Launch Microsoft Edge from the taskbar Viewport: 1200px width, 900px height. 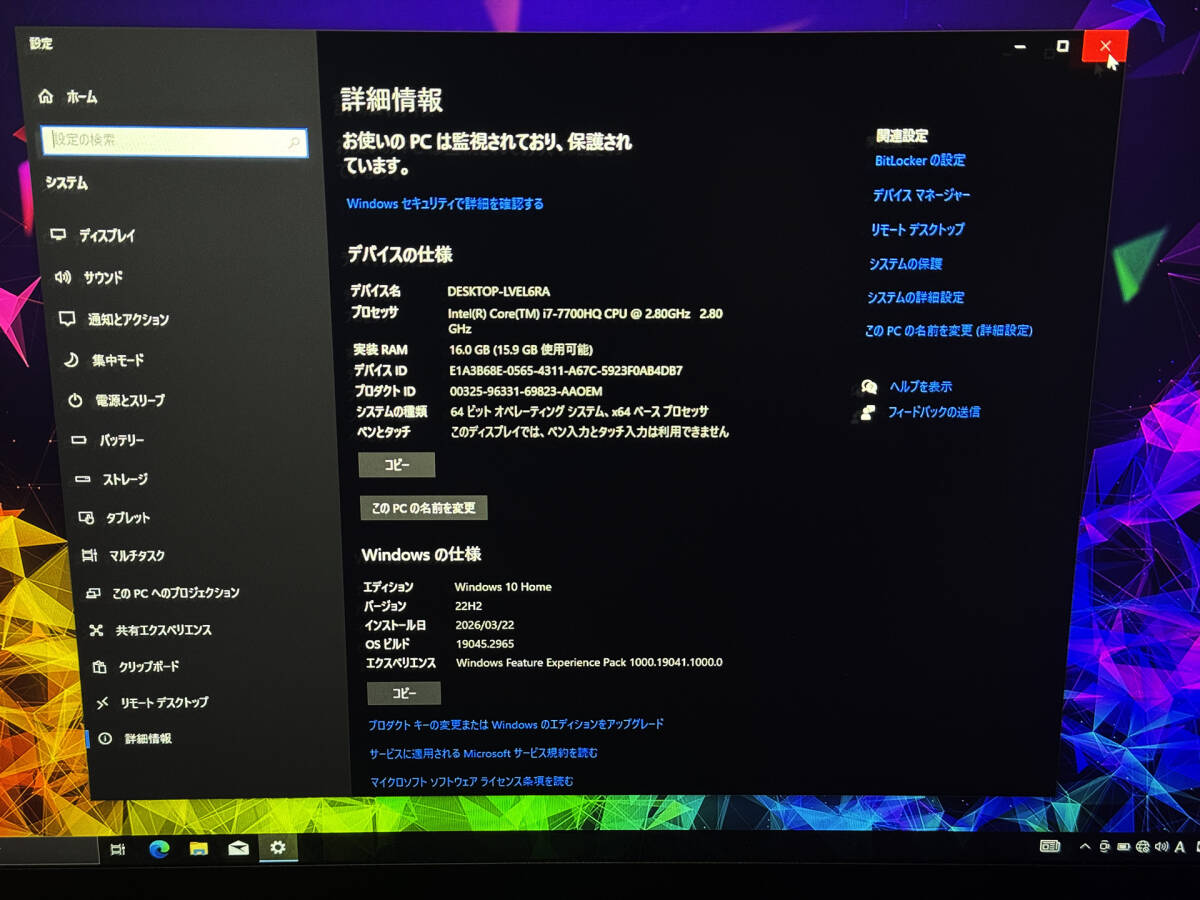pos(159,847)
